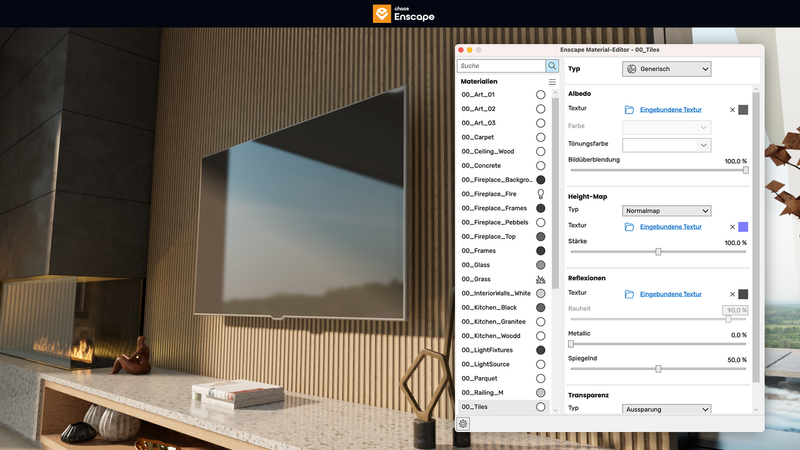Image resolution: width=800 pixels, height=450 pixels.
Task: Click the Bildüberblendung value 100,0 %
Action: tap(735, 161)
